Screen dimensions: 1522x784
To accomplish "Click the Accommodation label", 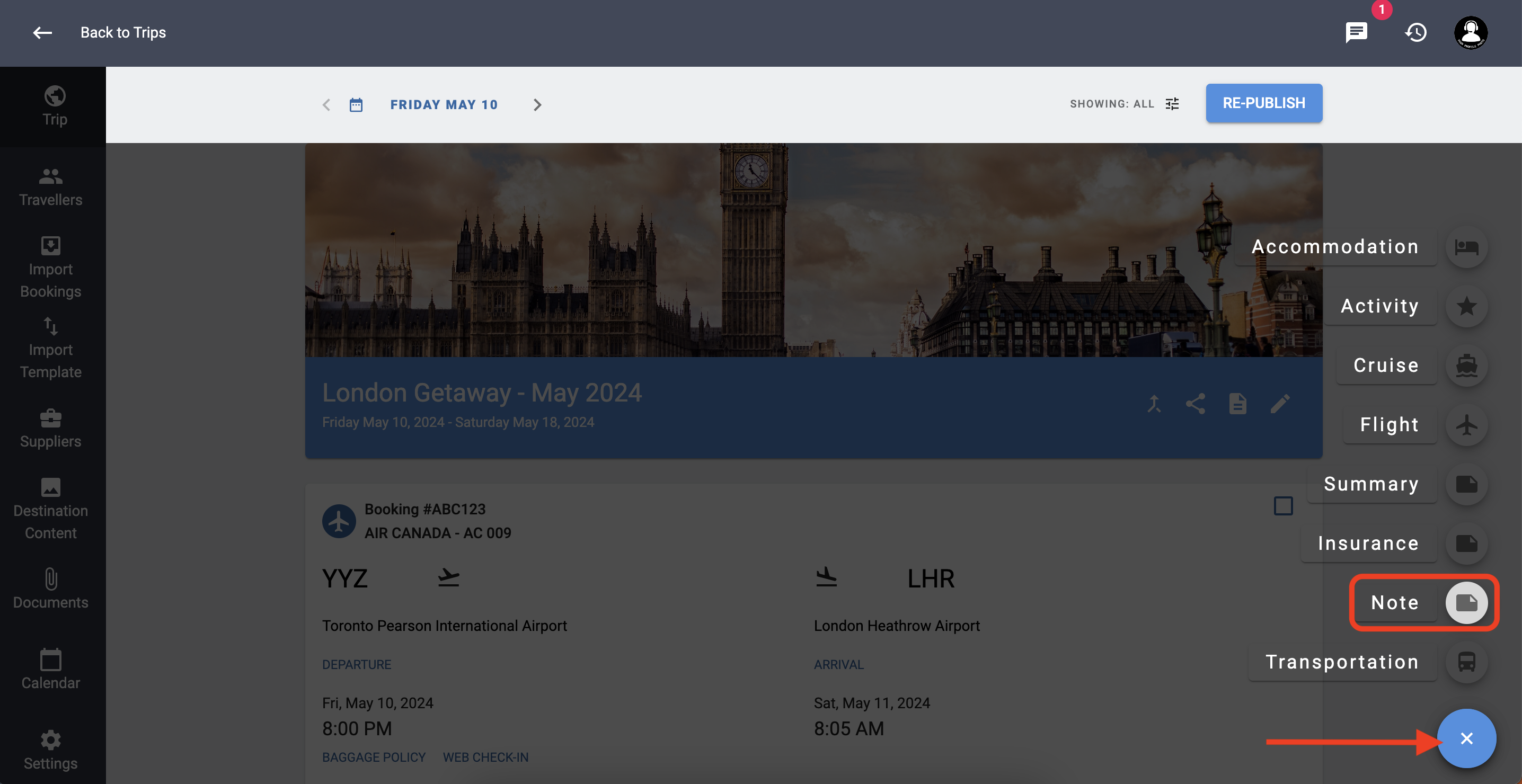I will (1335, 246).
